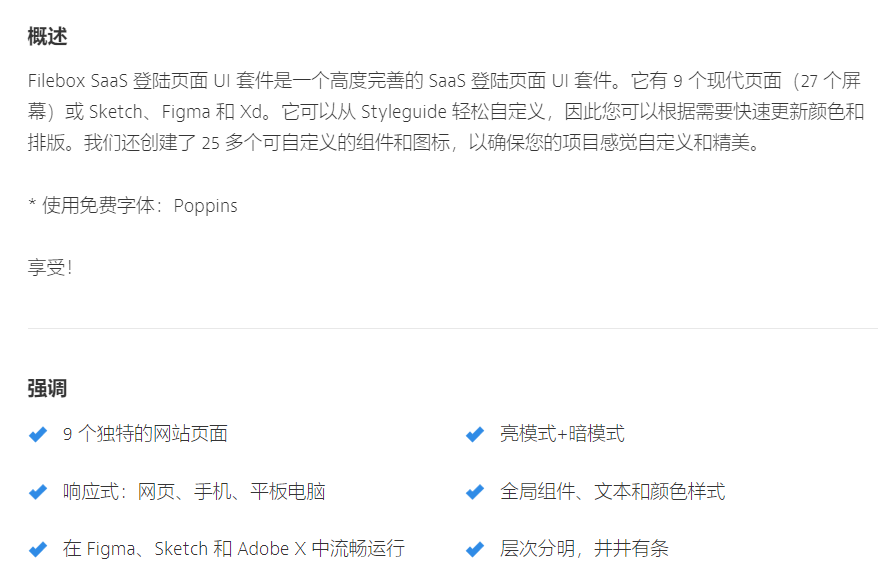Click the 使用免费字体 note line
882x585 pixels.
pyautogui.click(x=133, y=206)
